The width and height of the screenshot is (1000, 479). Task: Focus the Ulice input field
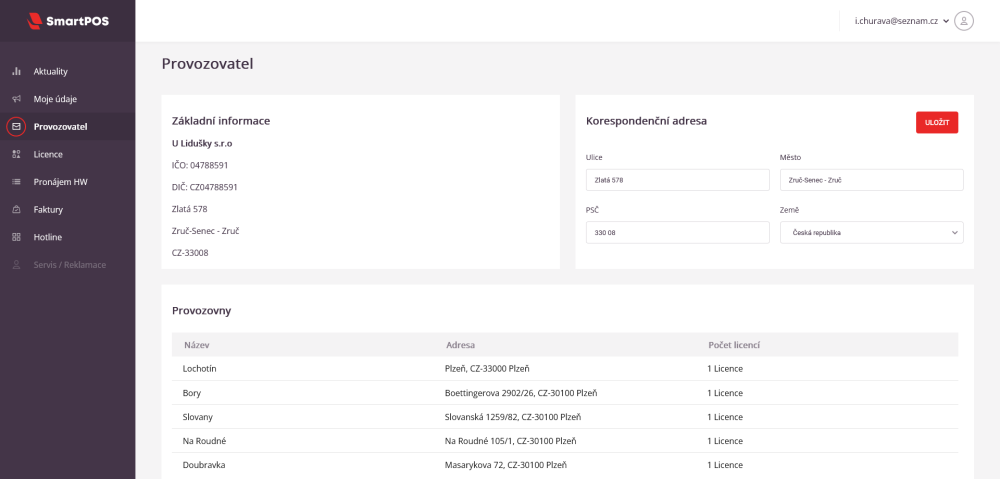(x=678, y=180)
